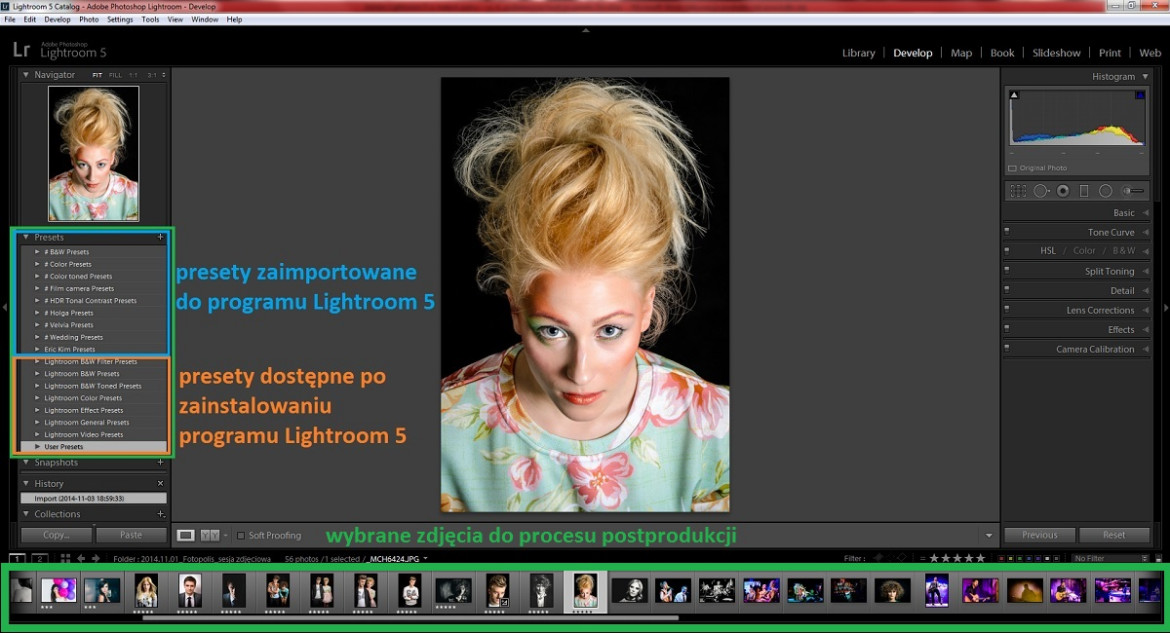Image resolution: width=1170 pixels, height=633 pixels.
Task: Select main window display icon 1
Action: point(17,558)
